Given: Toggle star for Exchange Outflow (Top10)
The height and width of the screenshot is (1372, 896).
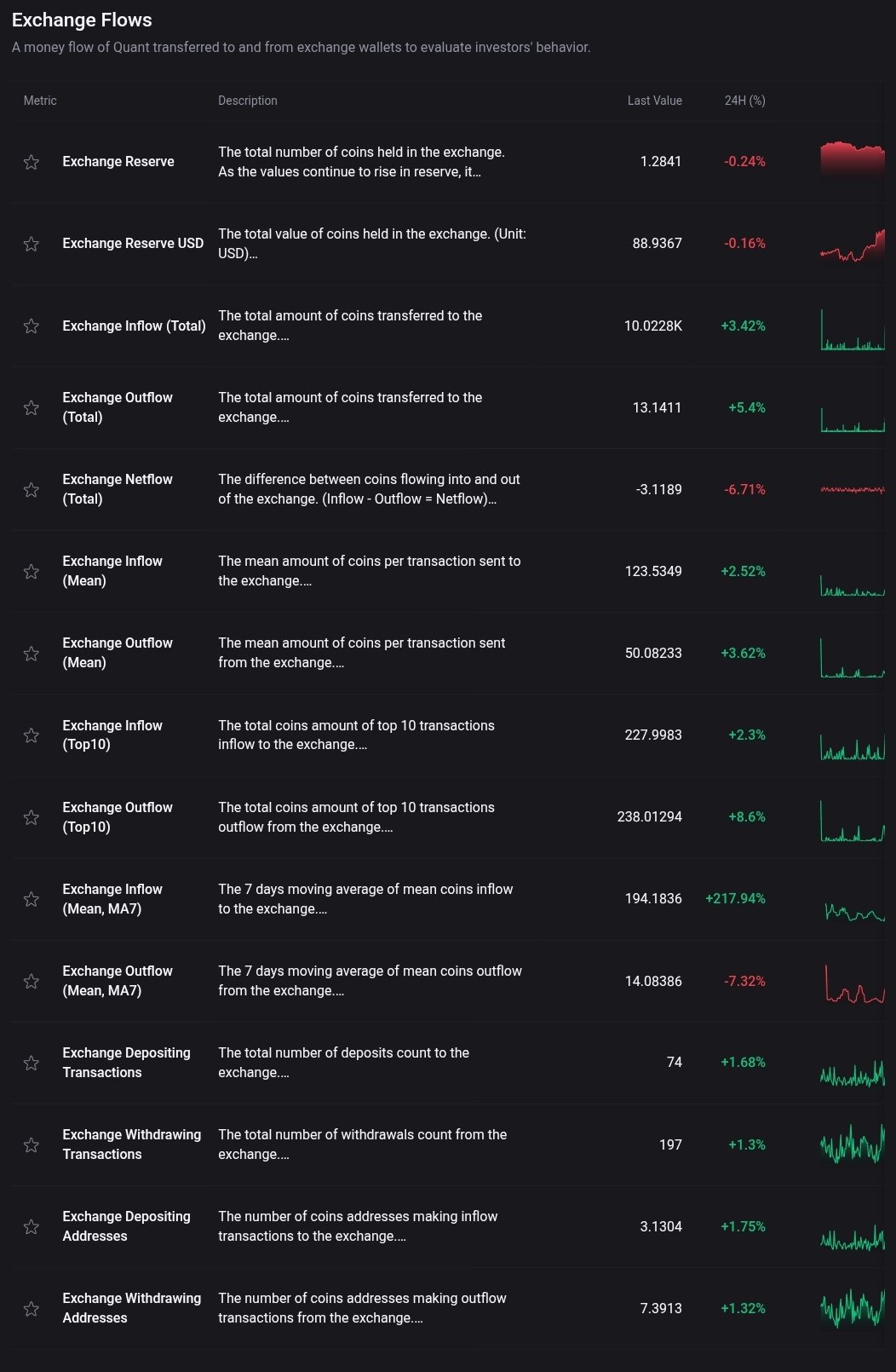Looking at the screenshot, I should 32,816.
